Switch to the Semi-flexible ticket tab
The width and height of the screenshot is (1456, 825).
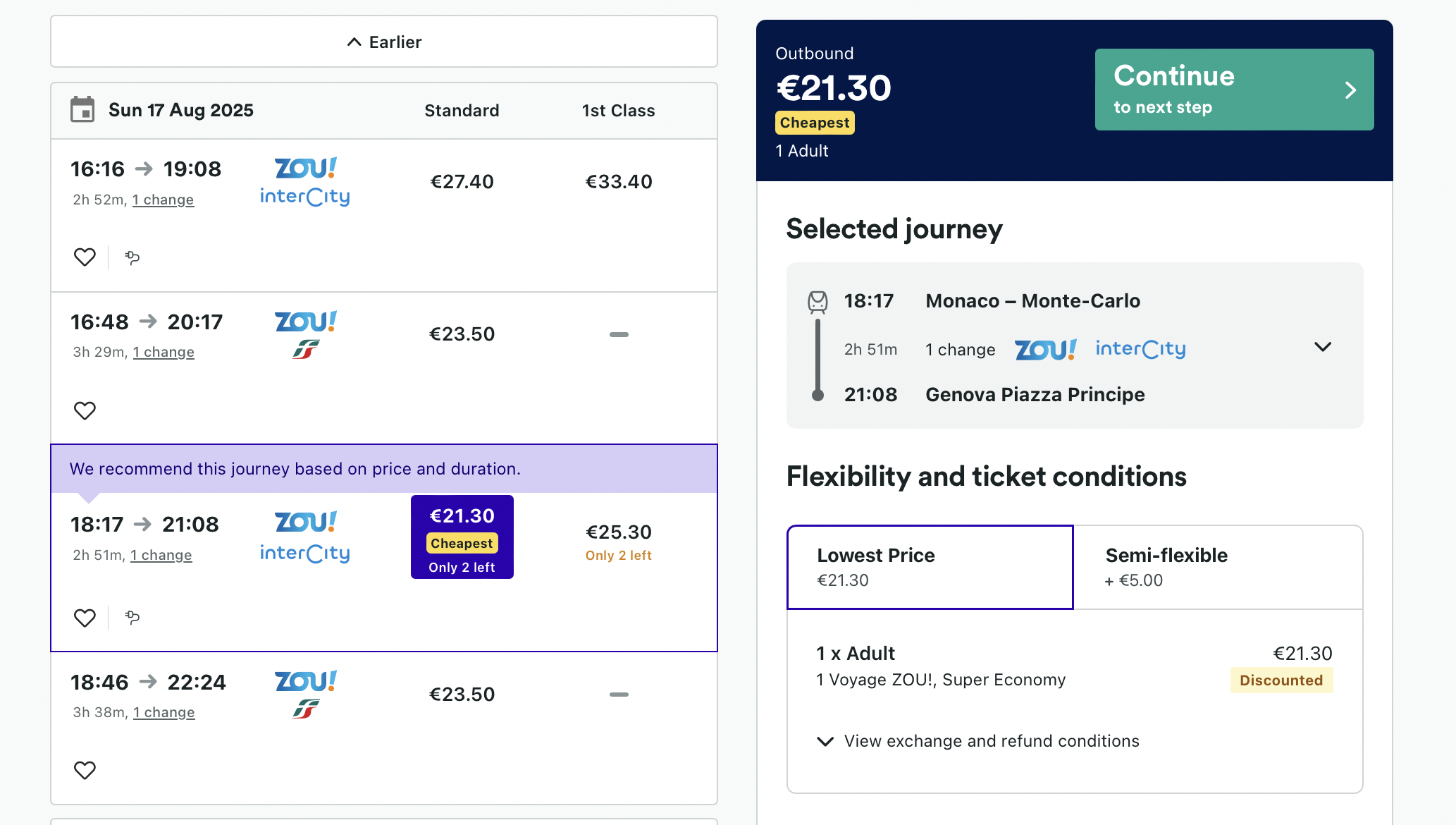[1218, 567]
